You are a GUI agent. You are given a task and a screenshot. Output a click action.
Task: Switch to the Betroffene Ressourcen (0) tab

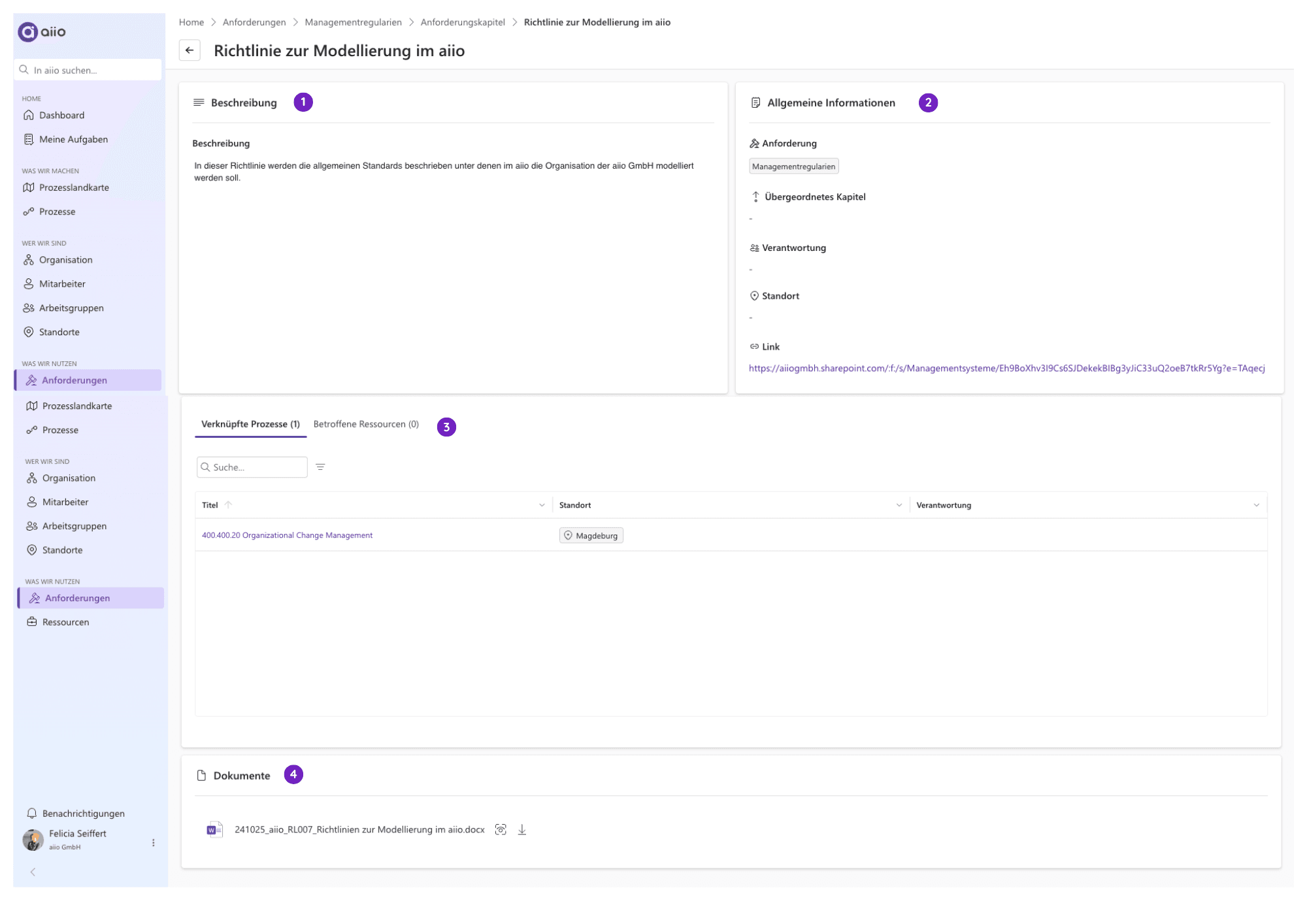[x=366, y=424]
